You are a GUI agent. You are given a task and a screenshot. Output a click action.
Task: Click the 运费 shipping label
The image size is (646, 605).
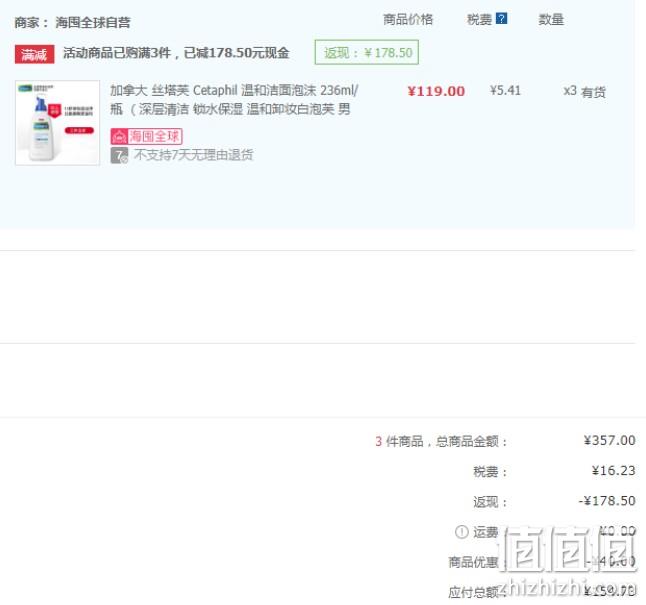[x=485, y=532]
